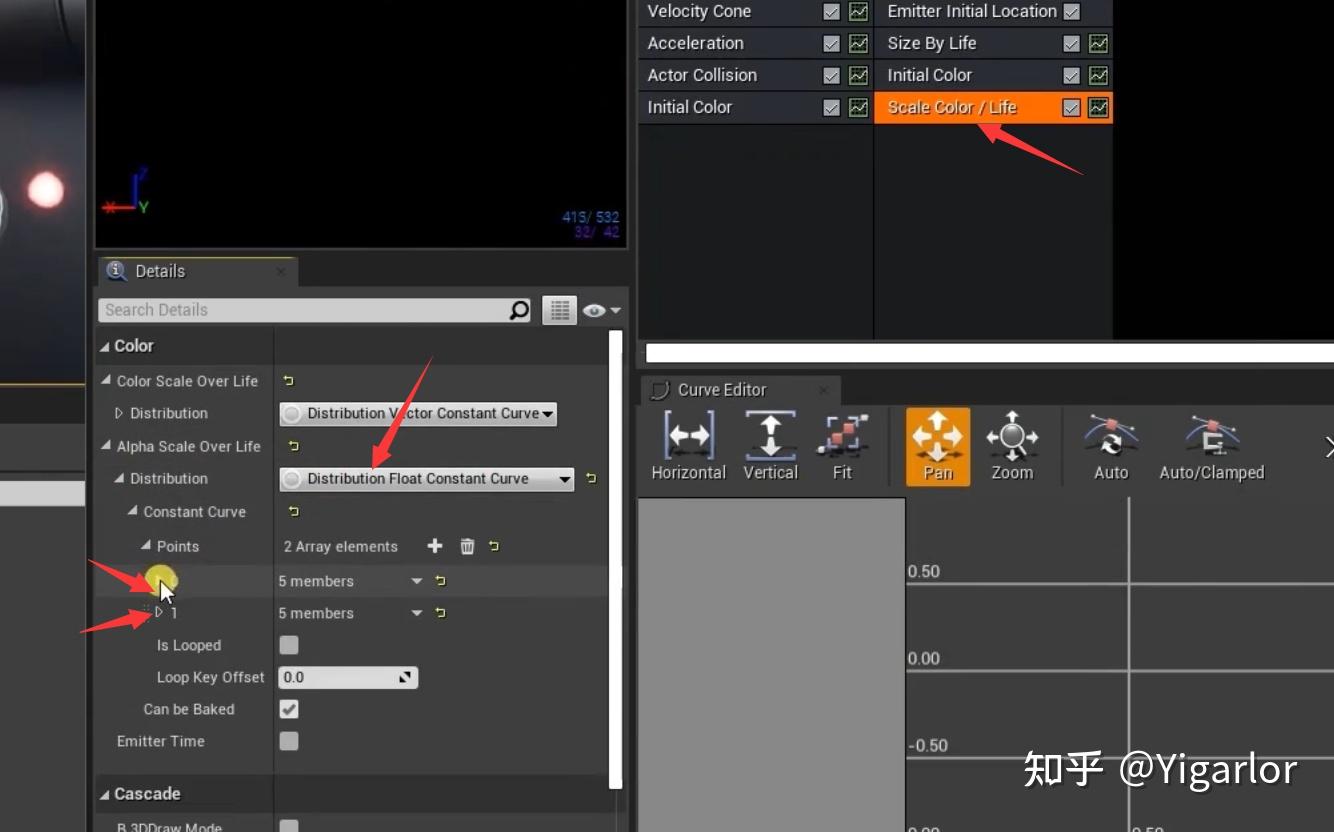Viewport: 1334px width, 832px height.
Task: Disable the Size By Life module
Action: 1071,44
